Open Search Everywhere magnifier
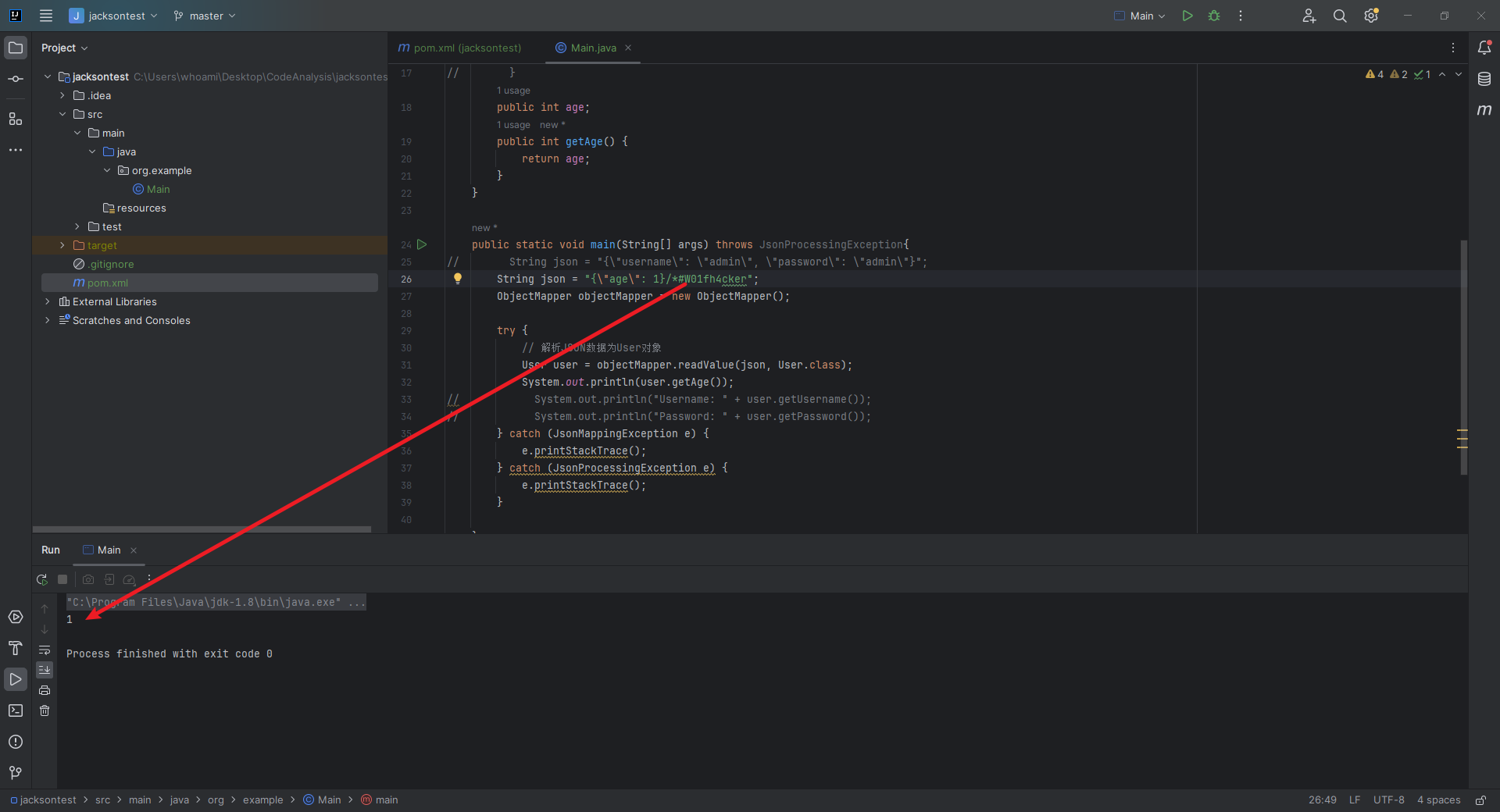1500x812 pixels. click(1340, 16)
